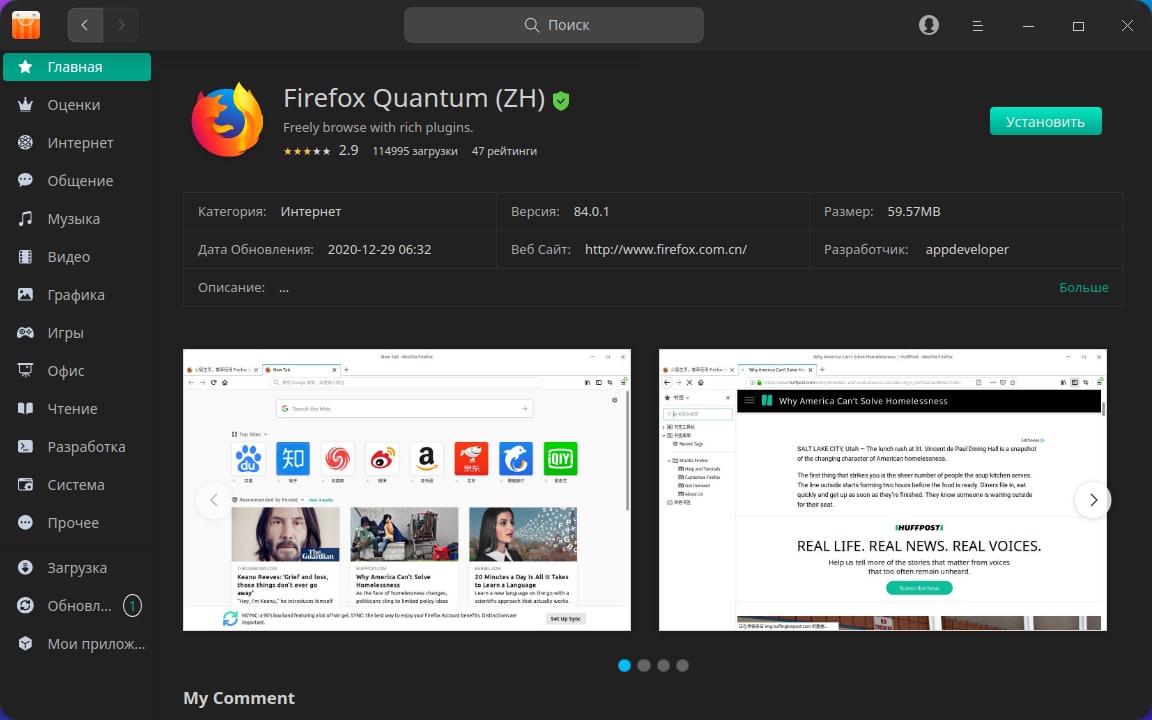Go back with the left arrow button
The height and width of the screenshot is (720, 1152).
click(x=85, y=25)
